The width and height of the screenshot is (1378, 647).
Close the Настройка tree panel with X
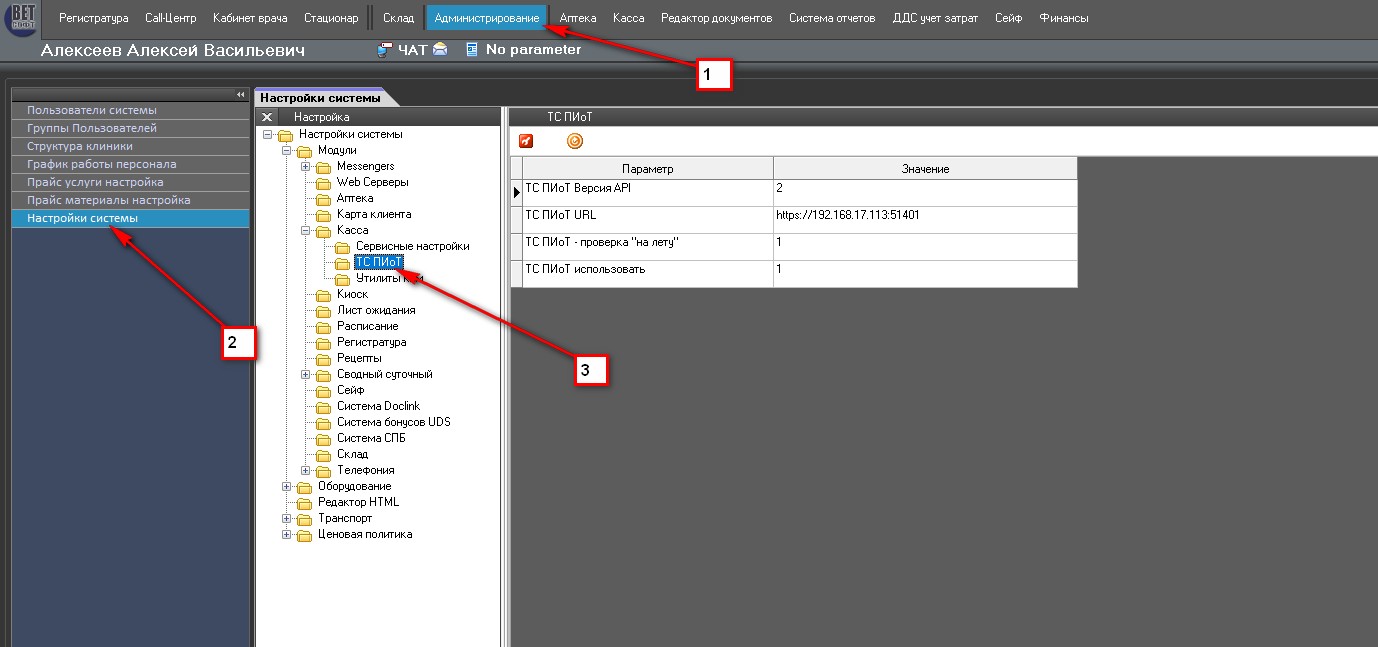(x=267, y=117)
